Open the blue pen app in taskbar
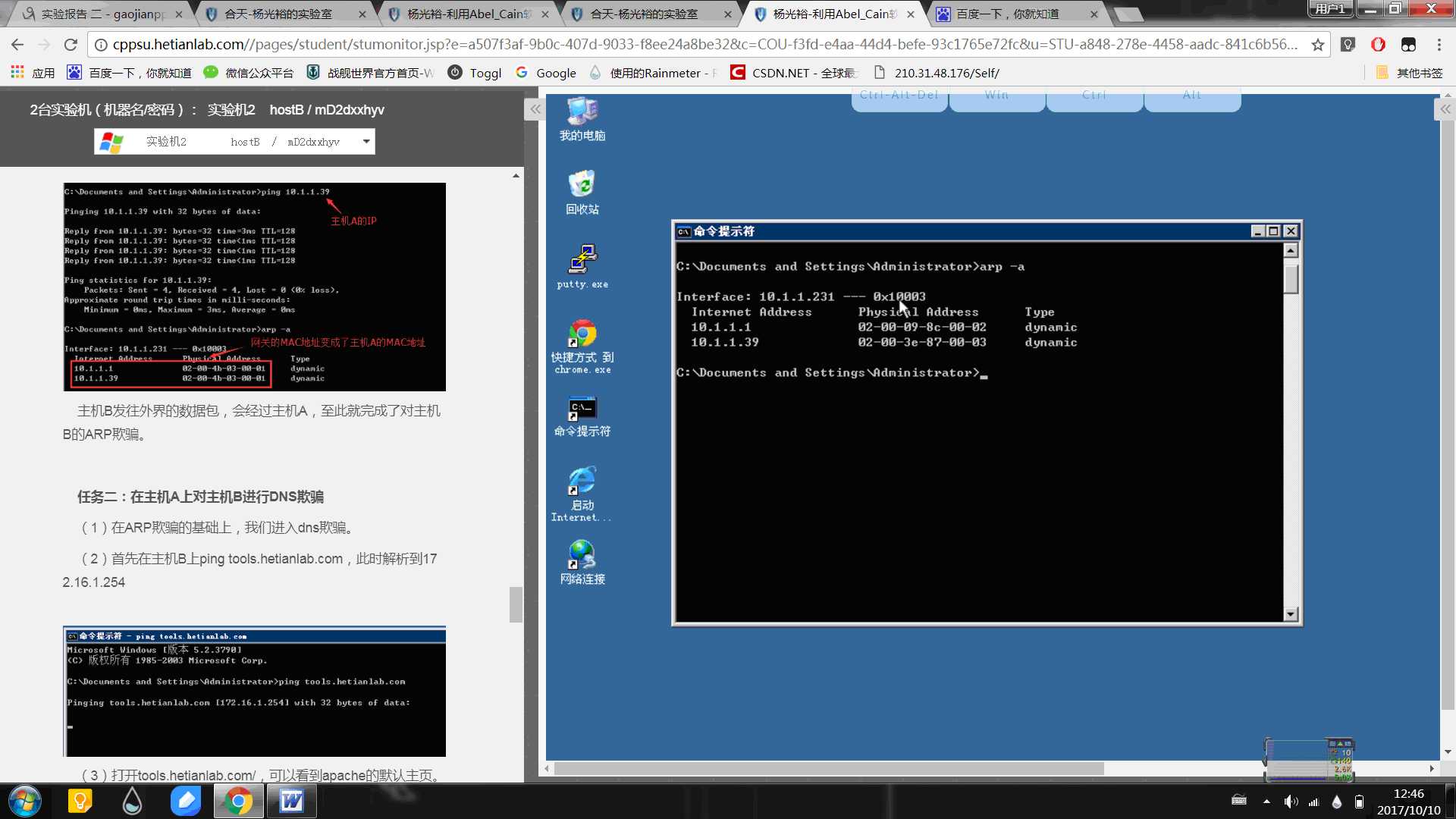This screenshot has width=1456, height=819. click(x=186, y=801)
